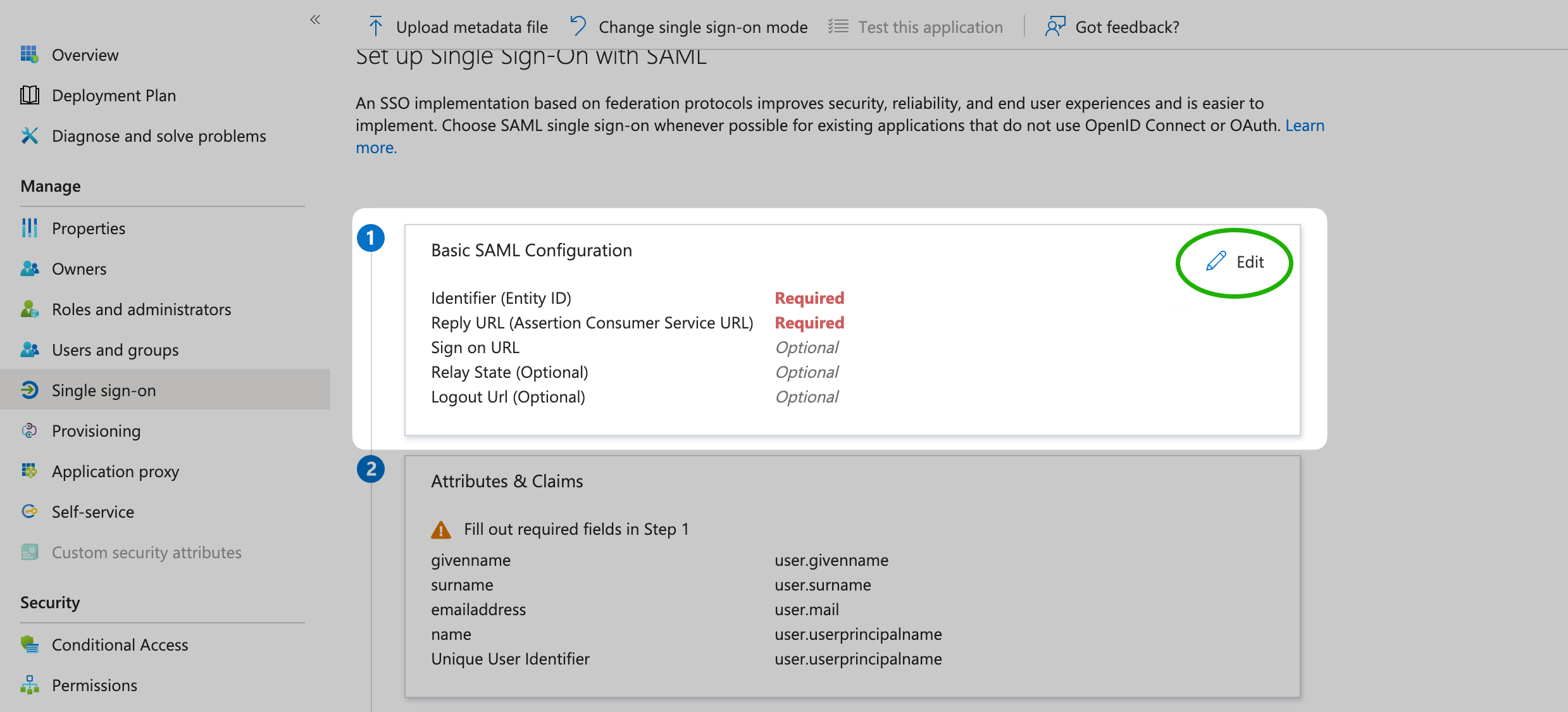Open Provisioning sync icon
1568x712 pixels.
[29, 430]
